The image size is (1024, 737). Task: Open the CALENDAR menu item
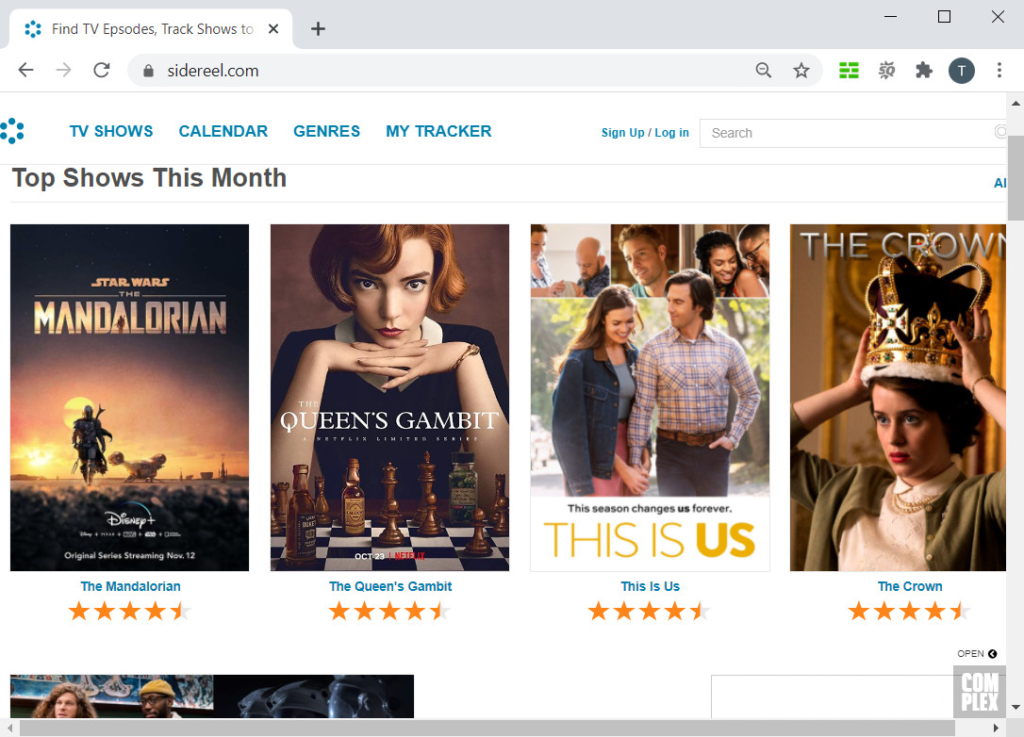(x=223, y=131)
